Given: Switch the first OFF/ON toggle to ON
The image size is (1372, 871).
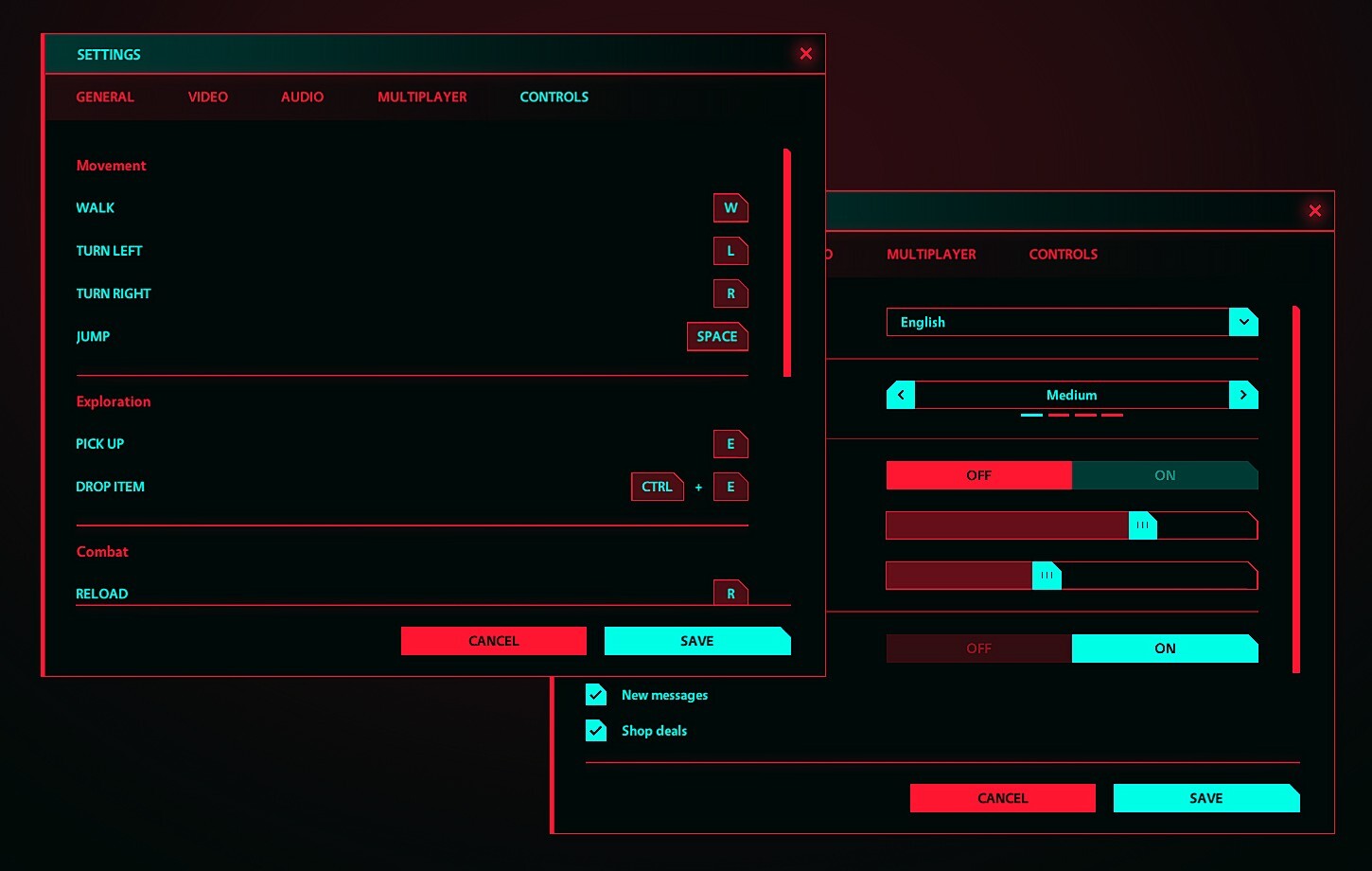Looking at the screenshot, I should (1165, 474).
